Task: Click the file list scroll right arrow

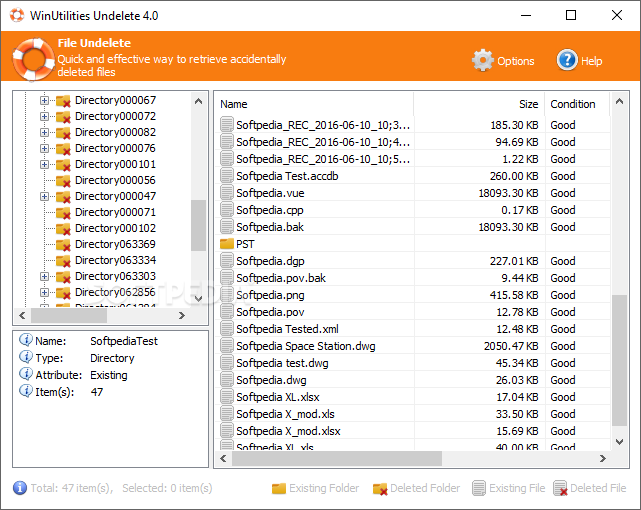Action: coord(603,459)
